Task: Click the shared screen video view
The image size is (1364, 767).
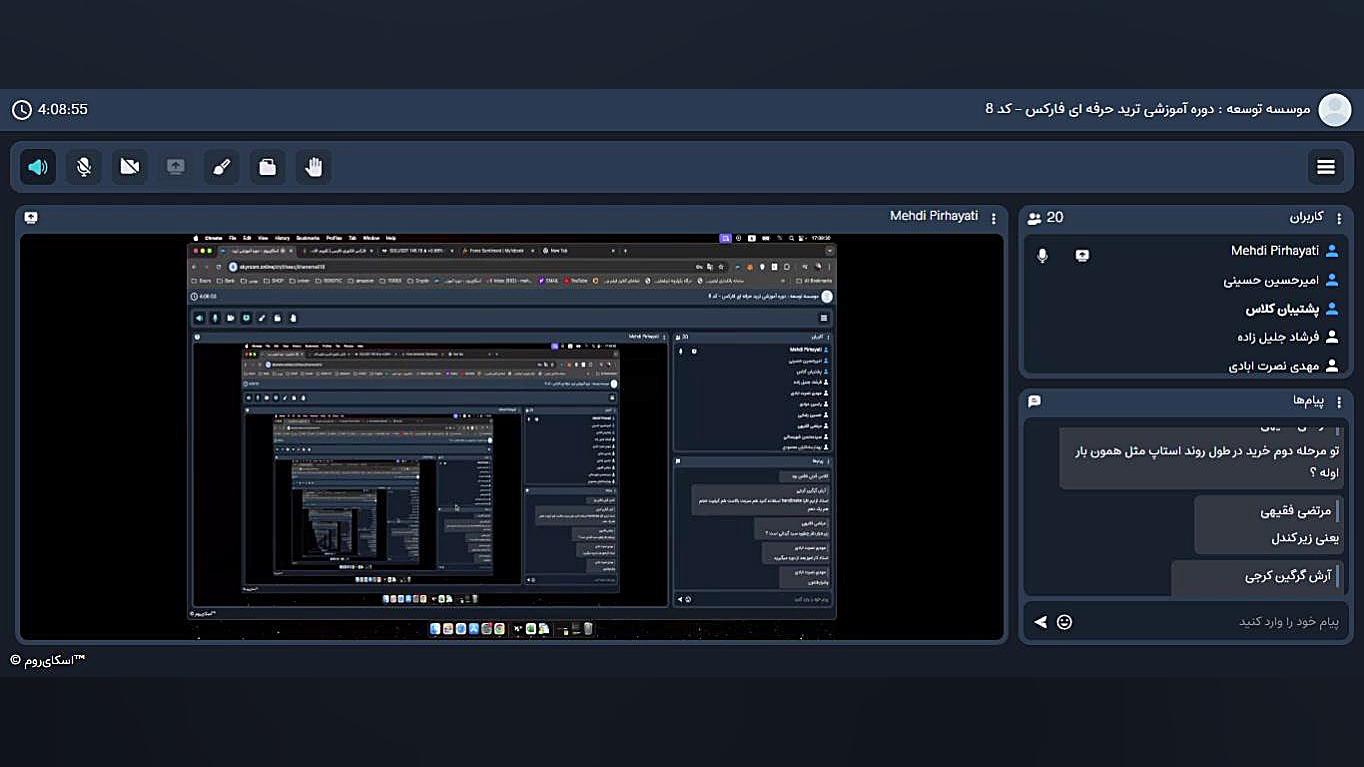Action: pyautogui.click(x=512, y=437)
